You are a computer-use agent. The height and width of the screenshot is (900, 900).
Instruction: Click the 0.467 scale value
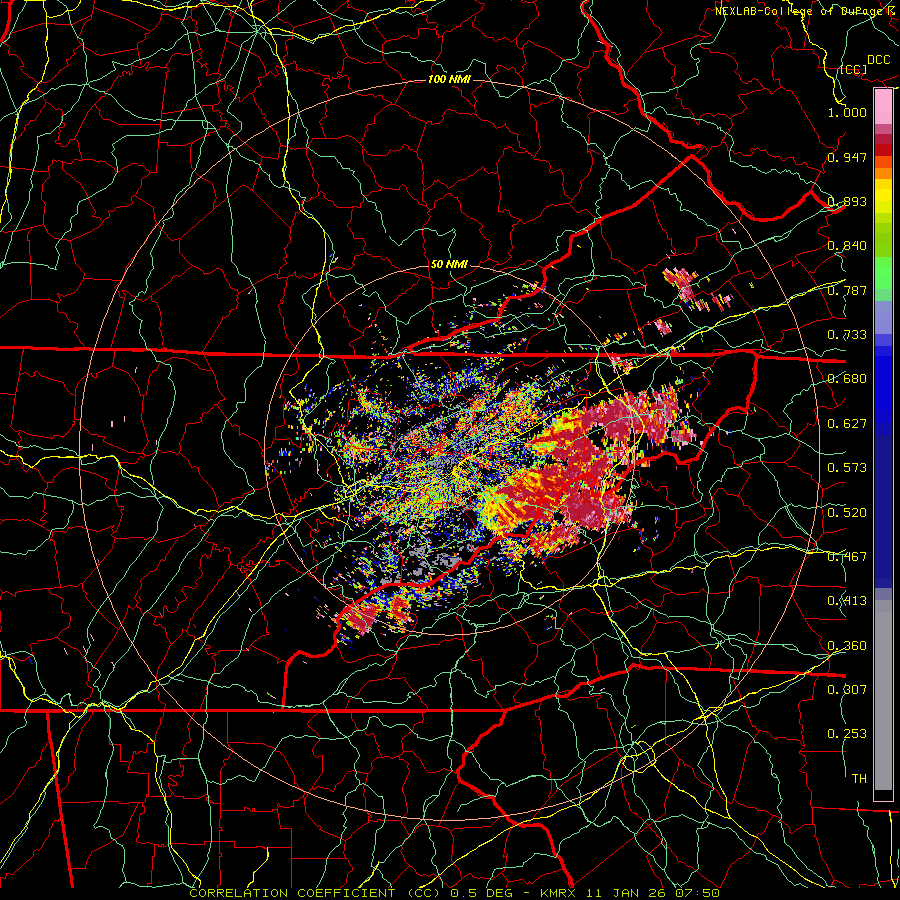[847, 557]
